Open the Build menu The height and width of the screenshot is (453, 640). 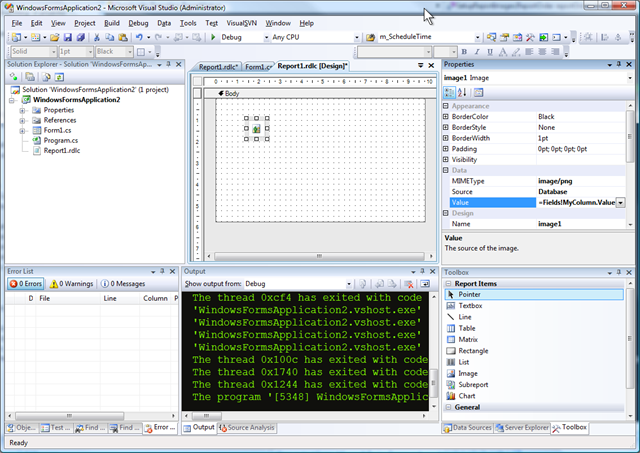tap(112, 23)
